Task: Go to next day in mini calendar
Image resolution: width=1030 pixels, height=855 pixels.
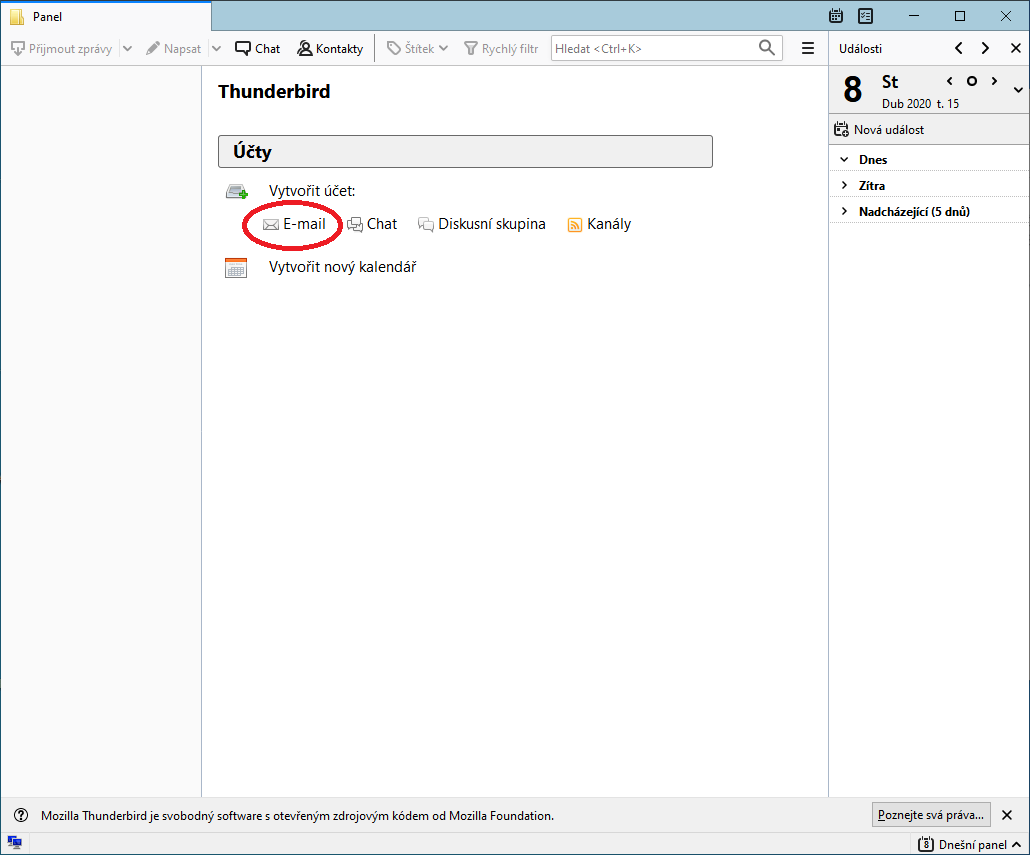Action: pos(995,81)
